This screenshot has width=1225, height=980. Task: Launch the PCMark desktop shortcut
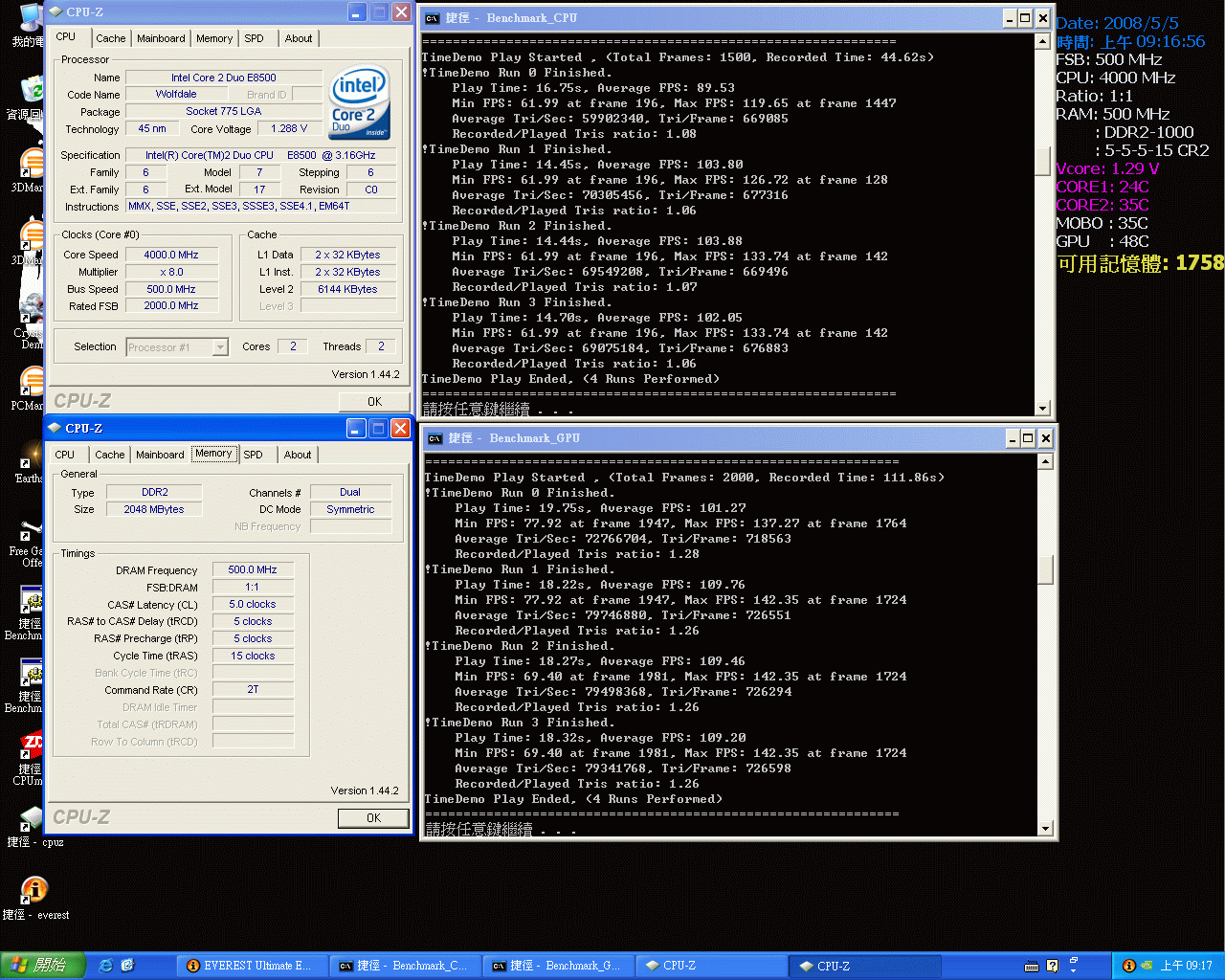coord(29,388)
